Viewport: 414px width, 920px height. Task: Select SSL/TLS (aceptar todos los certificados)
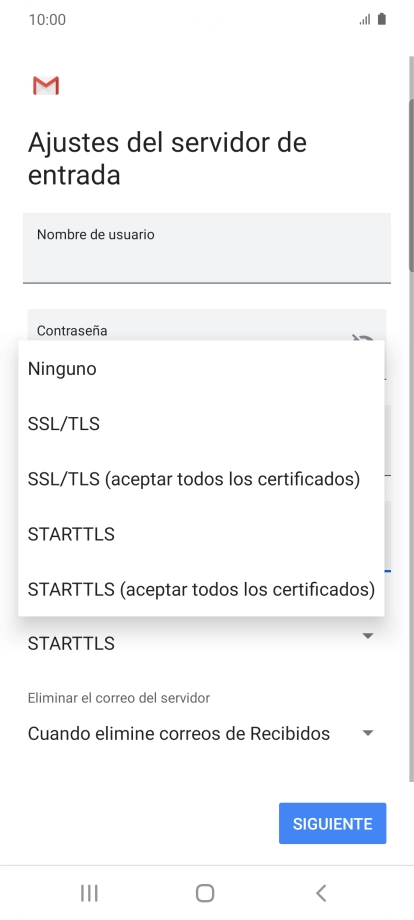coord(201,479)
